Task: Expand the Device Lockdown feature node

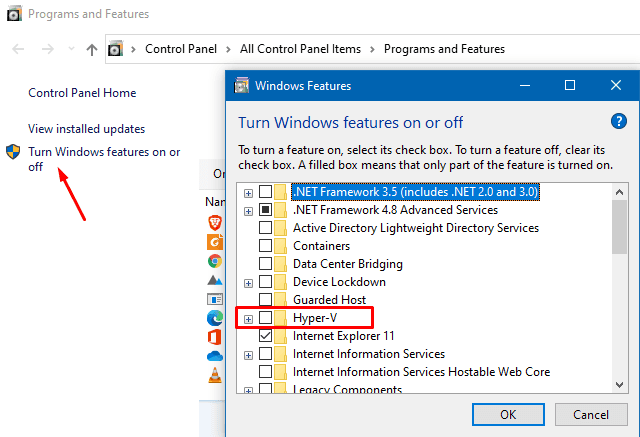Action: click(248, 282)
